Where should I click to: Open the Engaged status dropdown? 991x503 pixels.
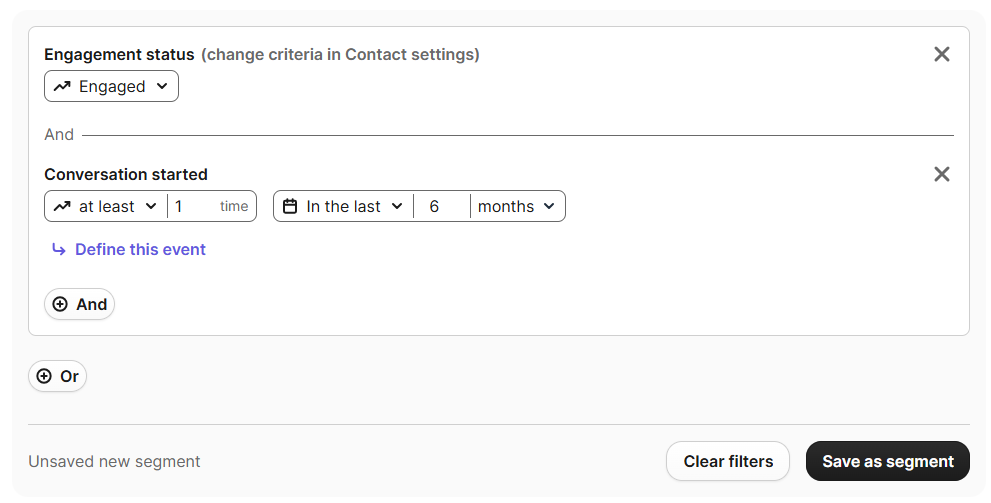click(111, 87)
